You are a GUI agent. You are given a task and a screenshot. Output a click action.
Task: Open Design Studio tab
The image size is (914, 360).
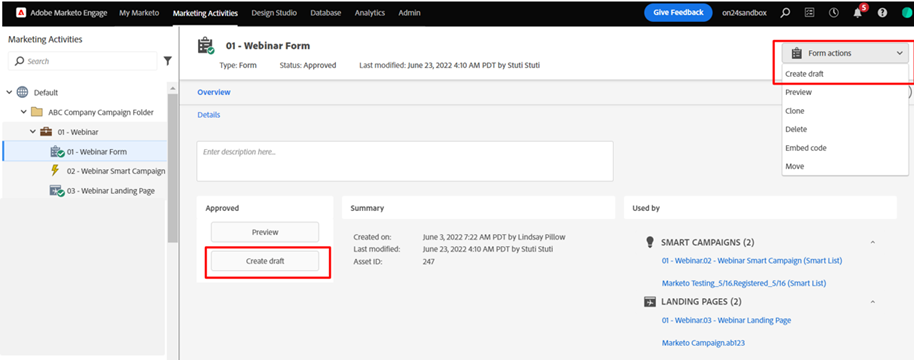tap(274, 13)
